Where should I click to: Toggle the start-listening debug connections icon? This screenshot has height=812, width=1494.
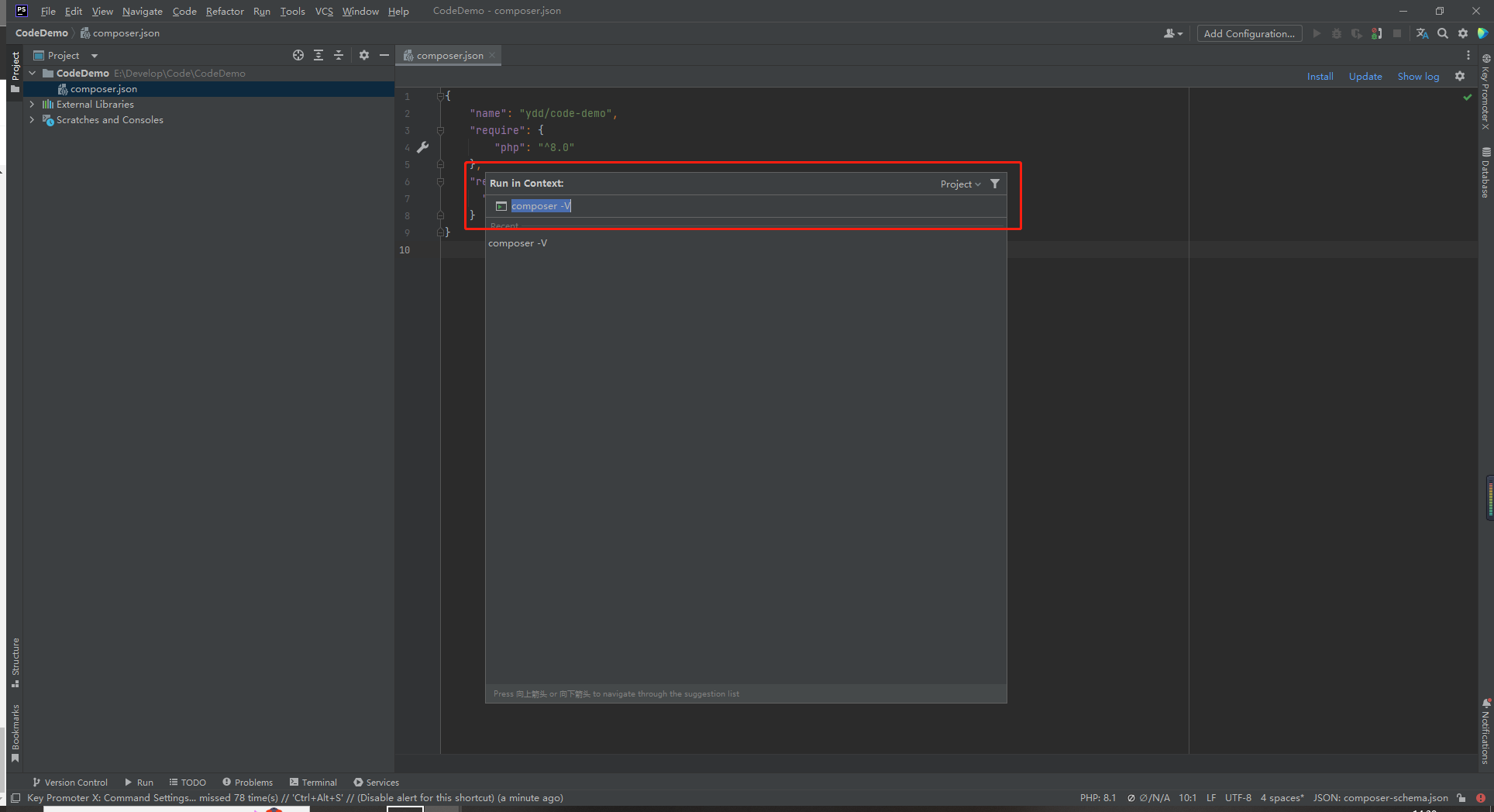point(1376,33)
